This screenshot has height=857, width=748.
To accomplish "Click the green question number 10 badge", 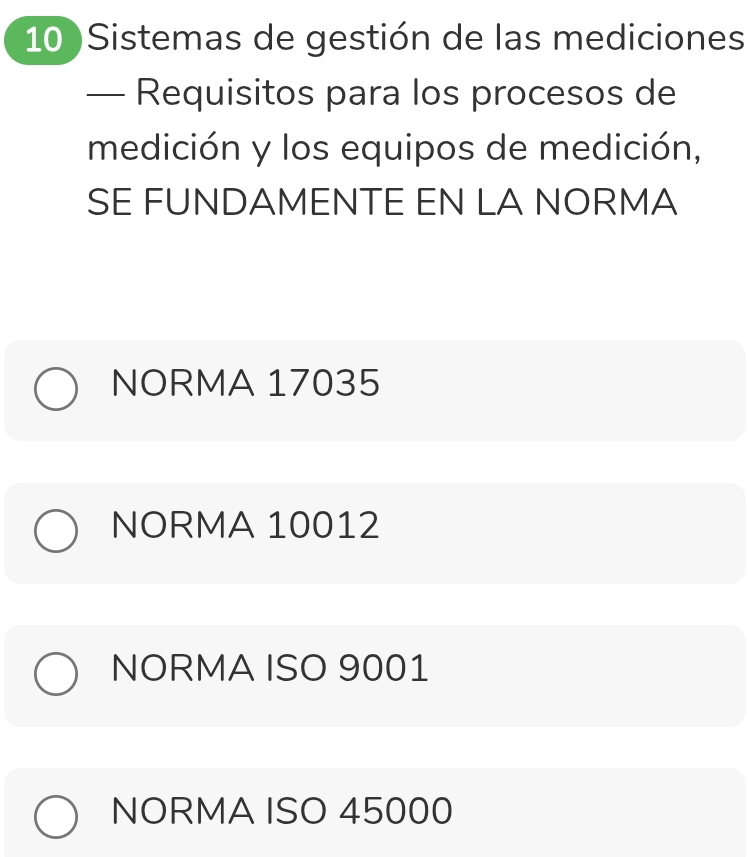I will (x=42, y=41).
